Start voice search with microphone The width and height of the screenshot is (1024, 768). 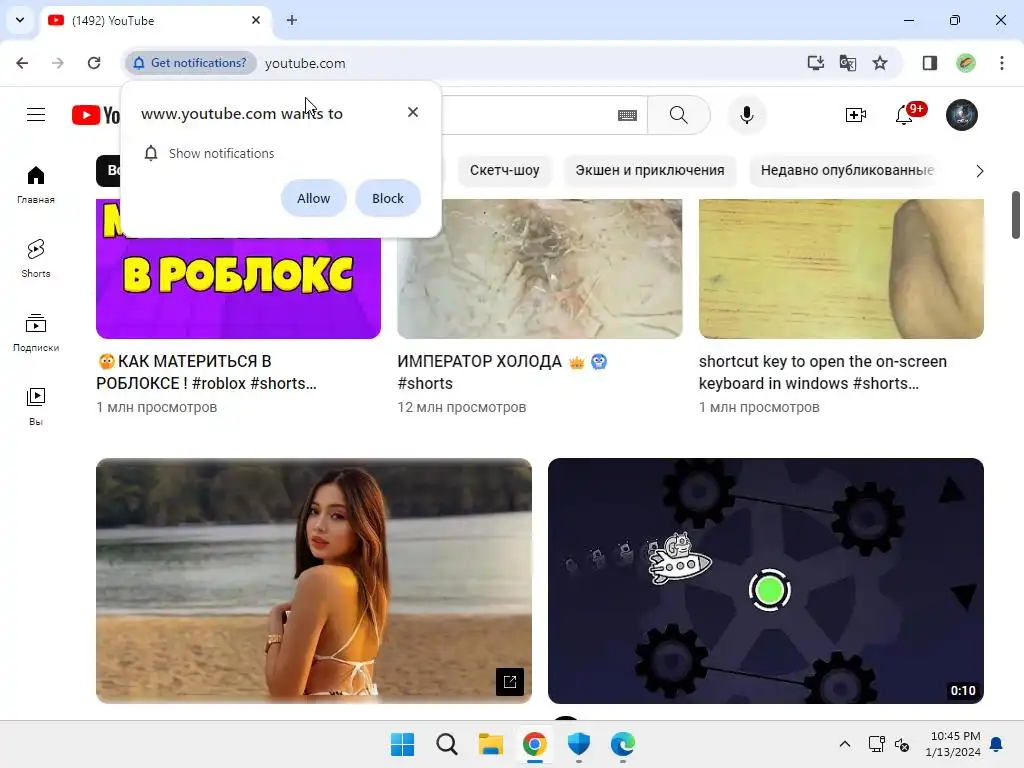(x=746, y=115)
